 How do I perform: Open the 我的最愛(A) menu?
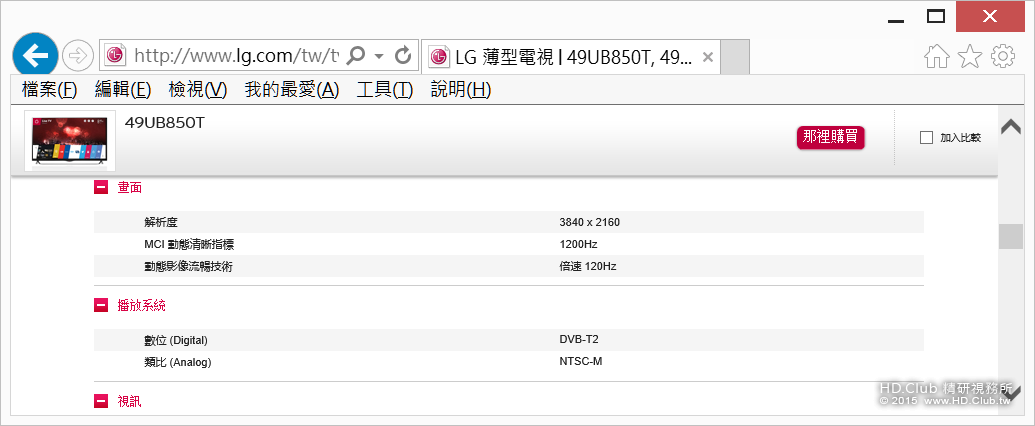click(292, 90)
